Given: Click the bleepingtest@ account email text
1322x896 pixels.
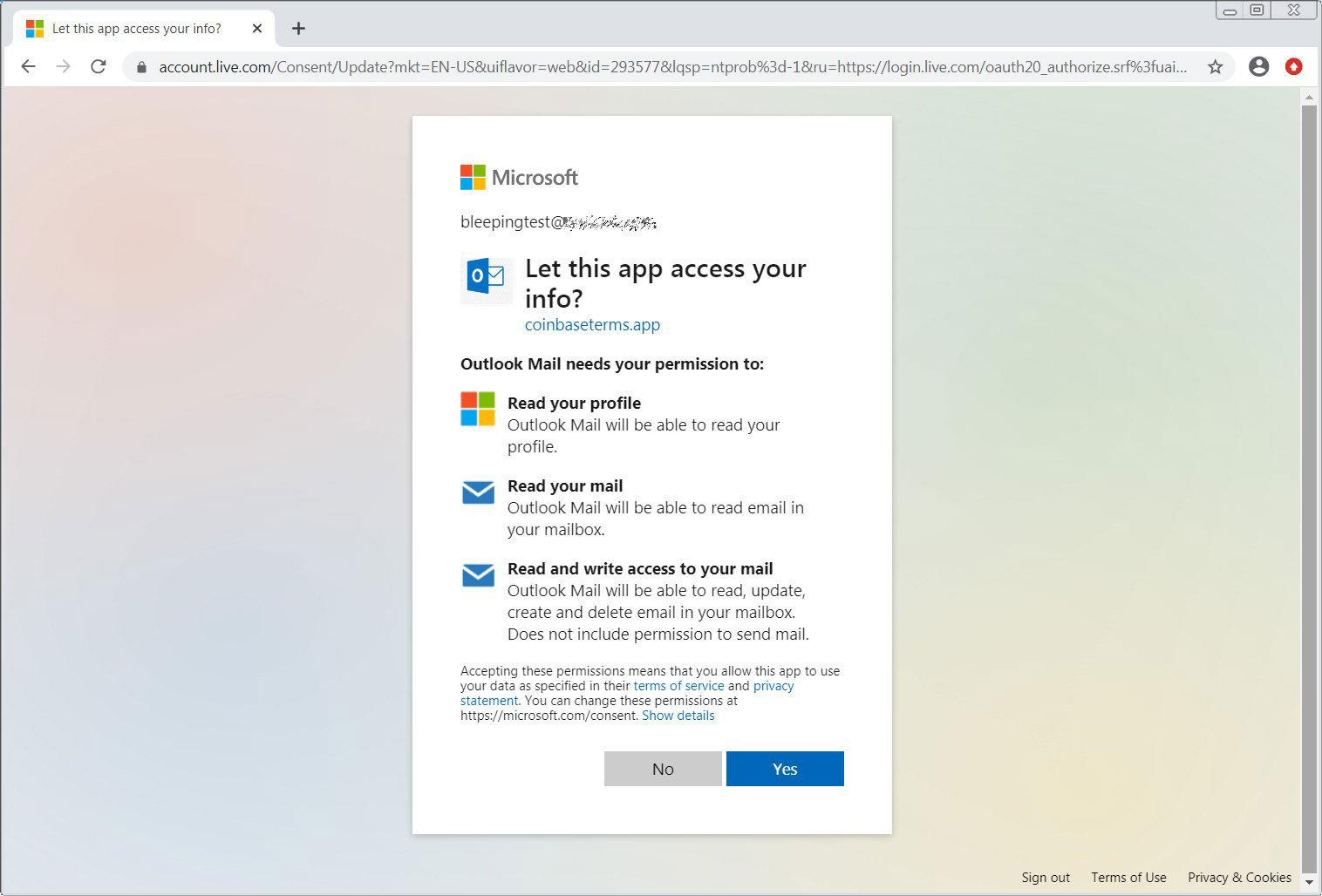Looking at the screenshot, I should [558, 222].
